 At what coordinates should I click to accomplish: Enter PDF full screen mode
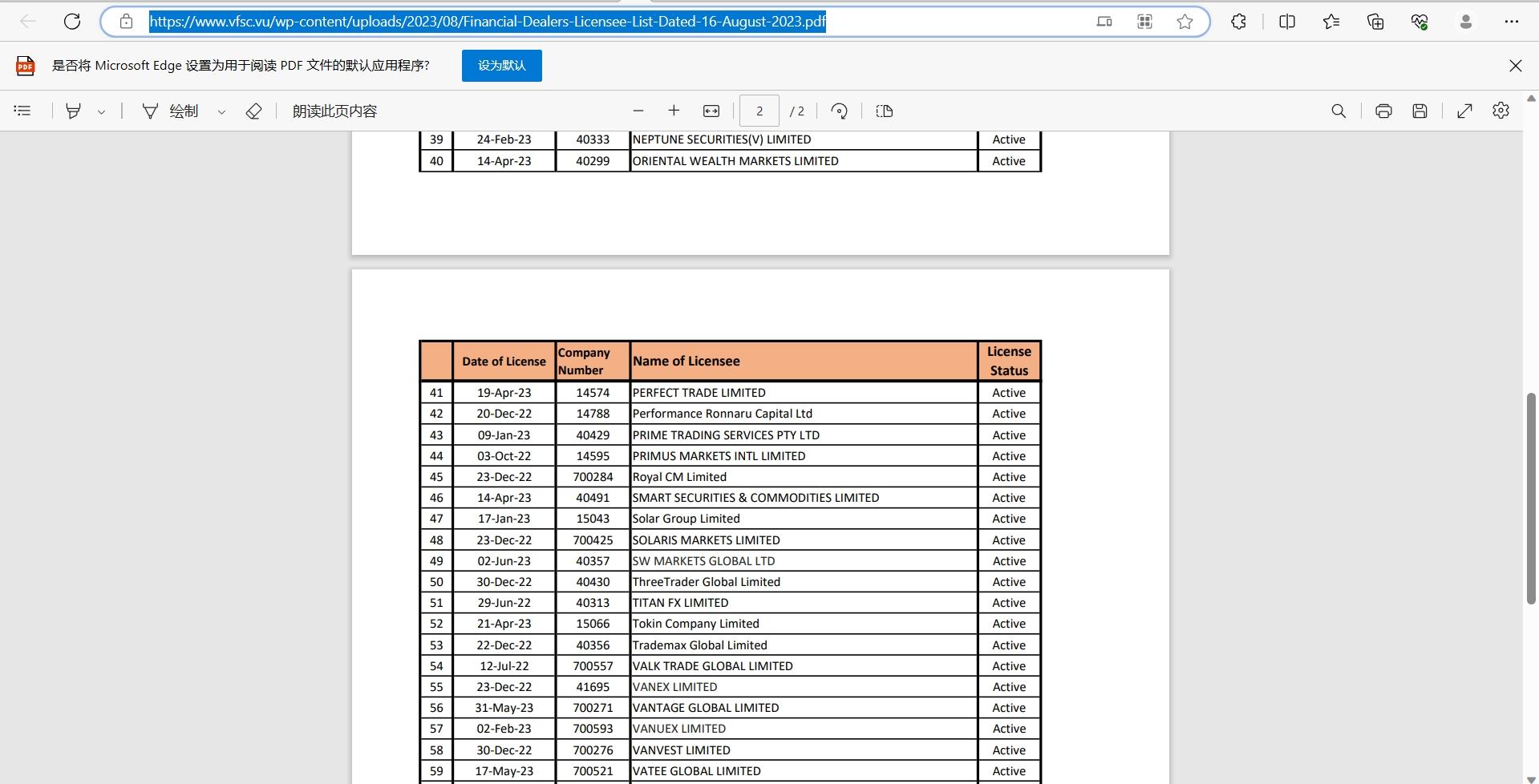coord(1465,111)
